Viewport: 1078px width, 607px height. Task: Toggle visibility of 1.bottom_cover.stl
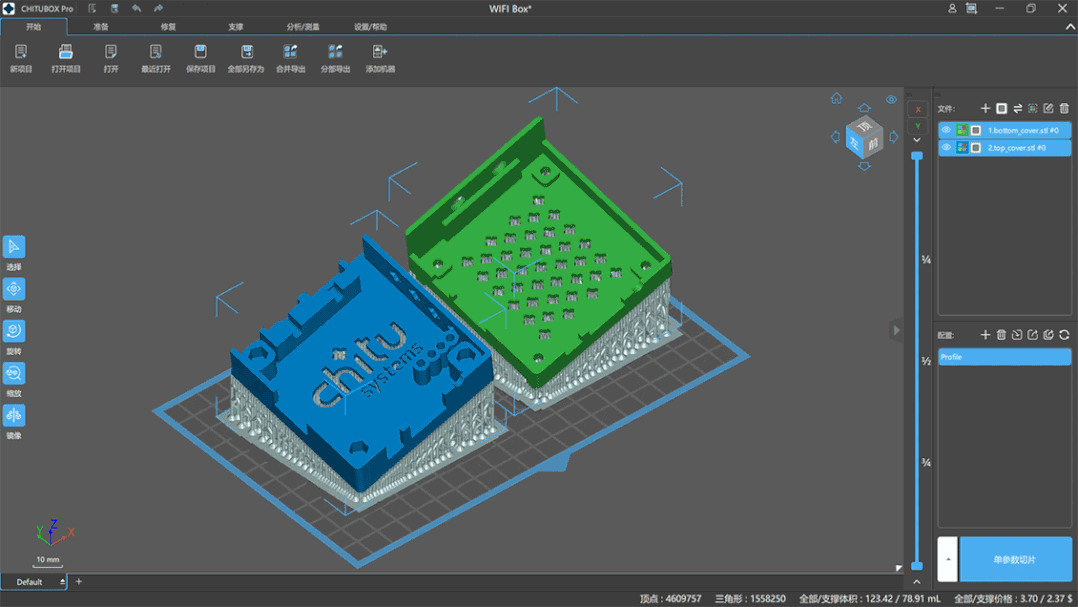click(x=946, y=130)
